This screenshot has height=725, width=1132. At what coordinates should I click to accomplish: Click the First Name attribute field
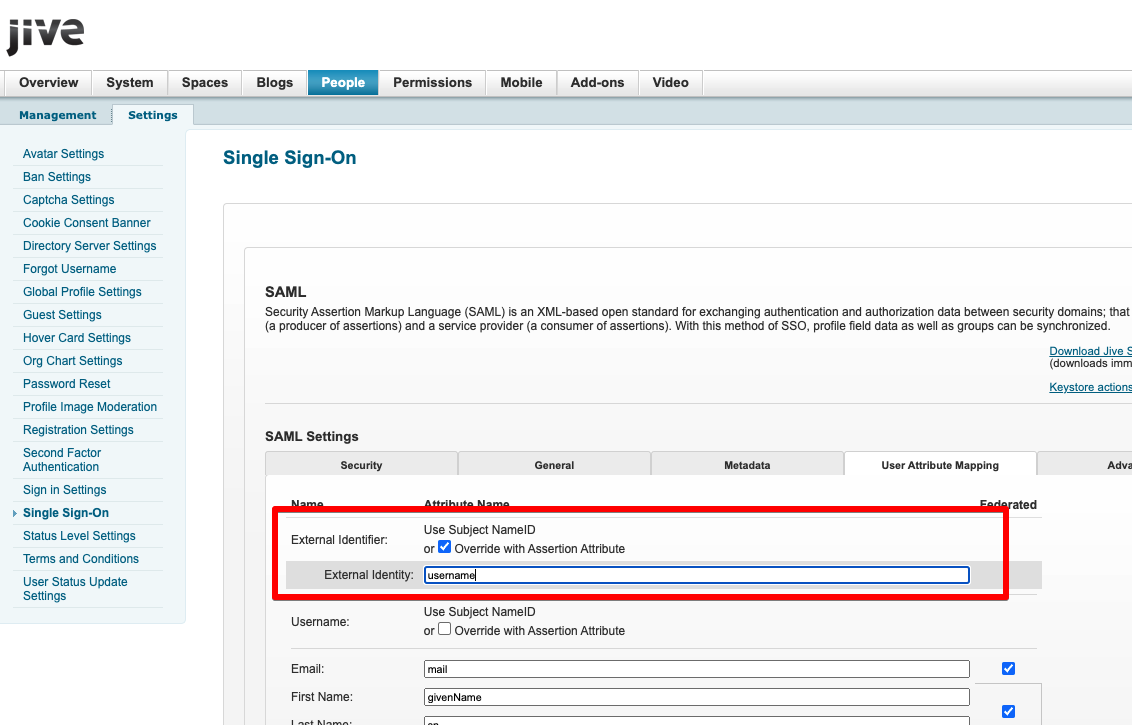click(x=697, y=698)
